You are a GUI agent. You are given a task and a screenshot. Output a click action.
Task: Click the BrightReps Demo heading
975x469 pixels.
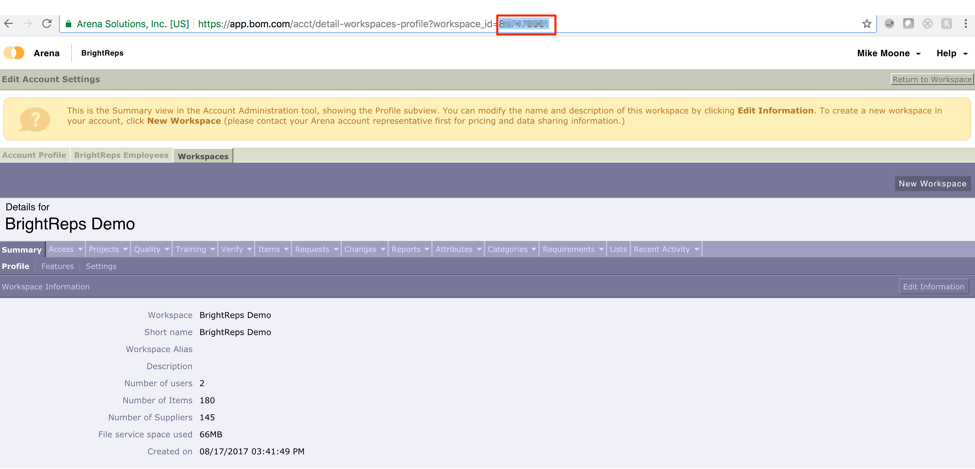(70, 224)
